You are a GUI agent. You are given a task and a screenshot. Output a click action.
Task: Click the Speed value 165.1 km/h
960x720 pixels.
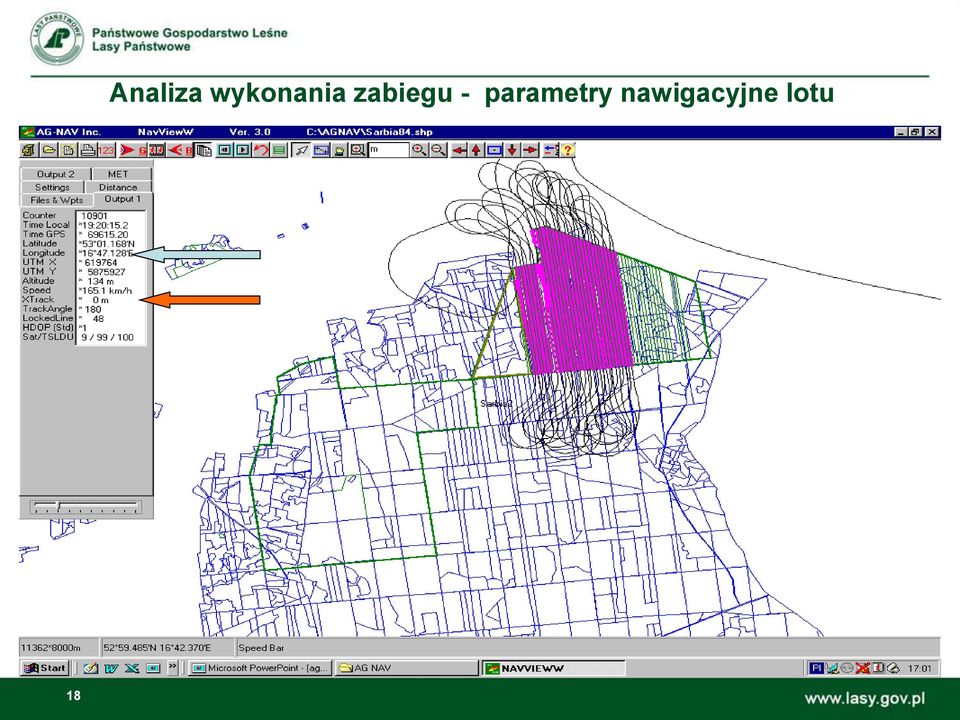coord(106,291)
